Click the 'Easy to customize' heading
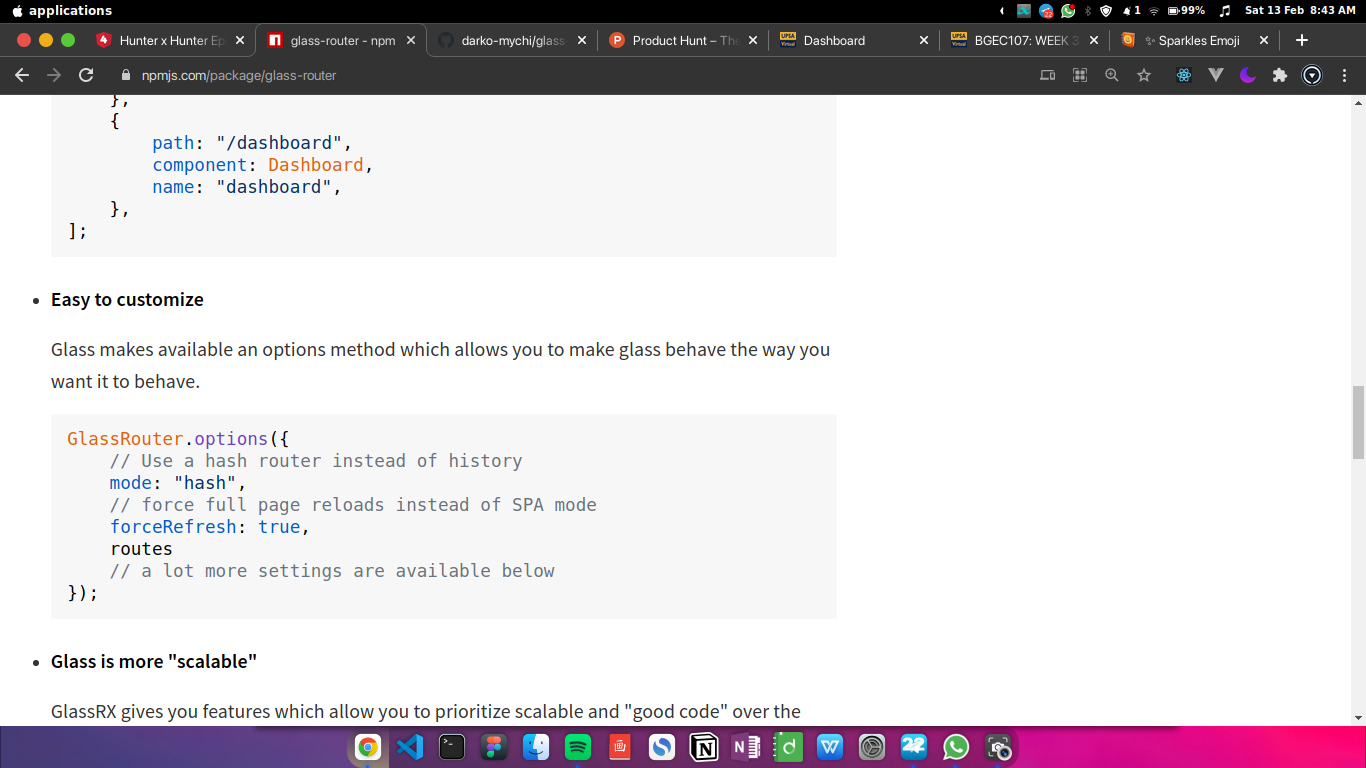 tap(127, 299)
